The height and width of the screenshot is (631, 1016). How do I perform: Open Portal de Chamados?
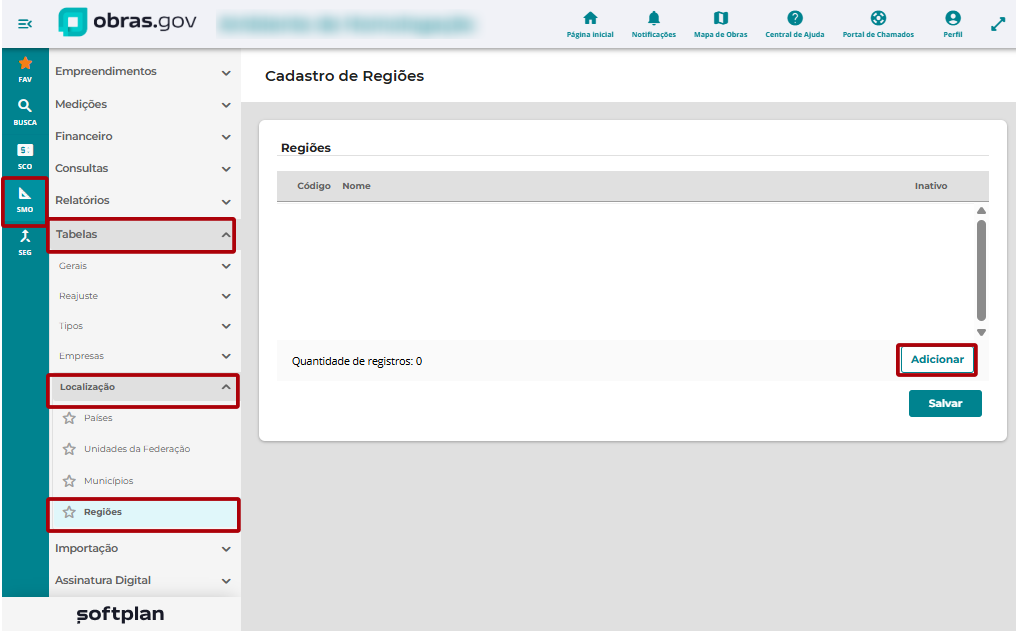click(x=878, y=24)
